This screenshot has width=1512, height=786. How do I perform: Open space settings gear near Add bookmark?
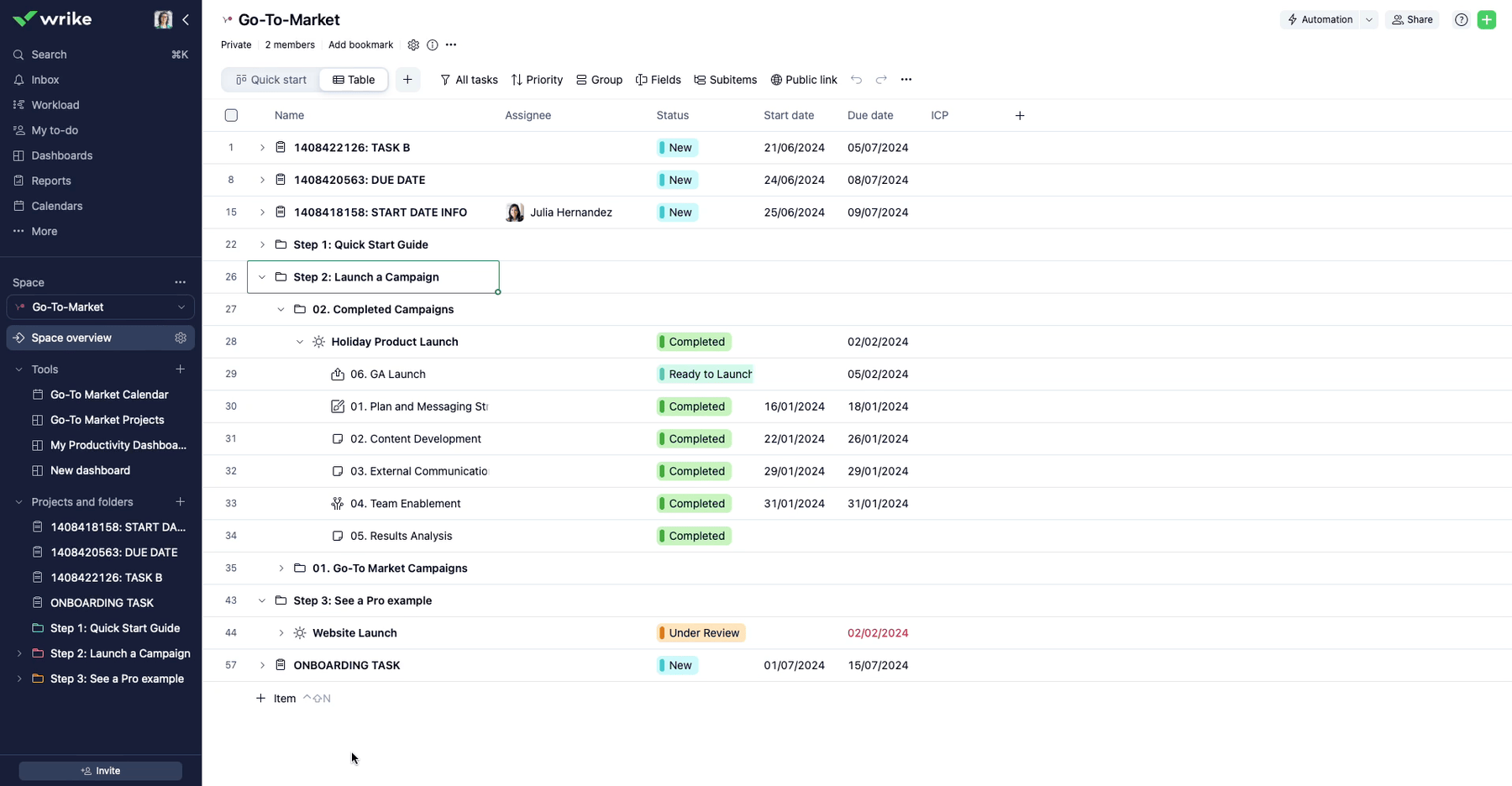(x=413, y=45)
